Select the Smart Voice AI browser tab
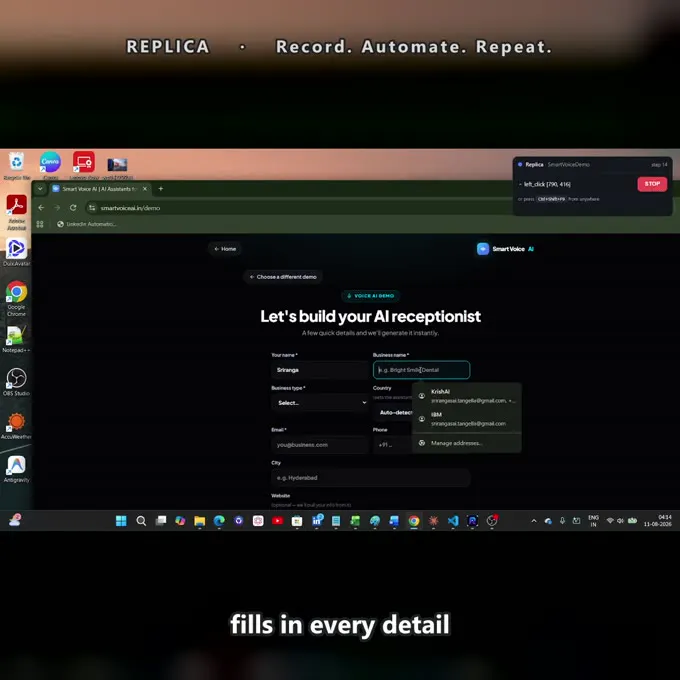 click(99, 189)
